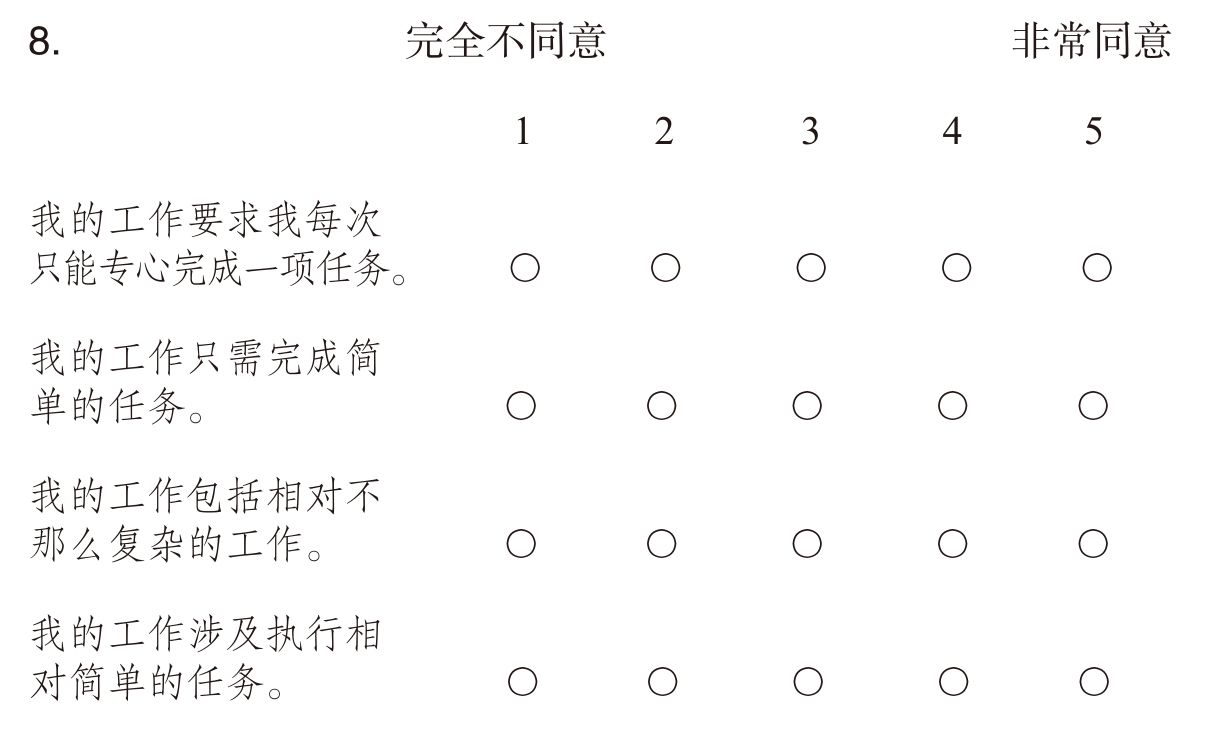
Task: Select rating 1 for 每次只能专心完成一项任务
Action: pyautogui.click(x=525, y=268)
